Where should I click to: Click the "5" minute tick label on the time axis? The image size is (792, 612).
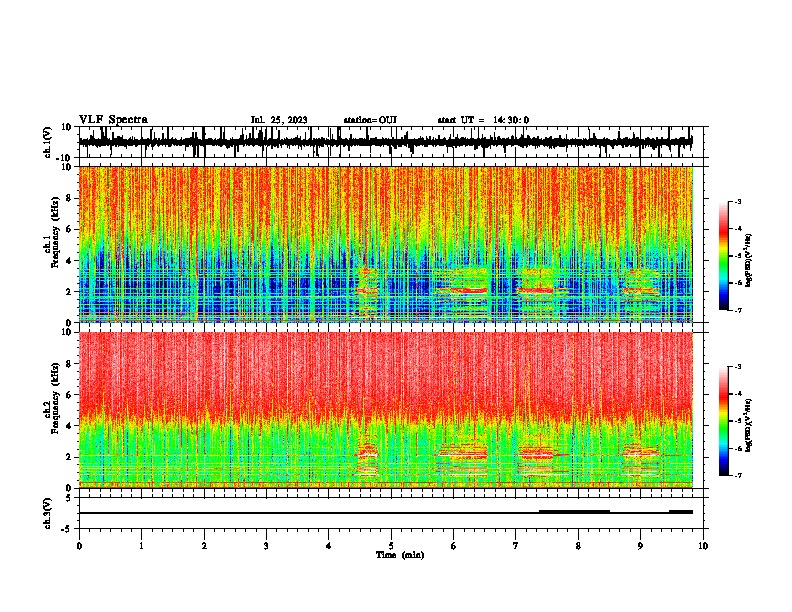point(391,546)
